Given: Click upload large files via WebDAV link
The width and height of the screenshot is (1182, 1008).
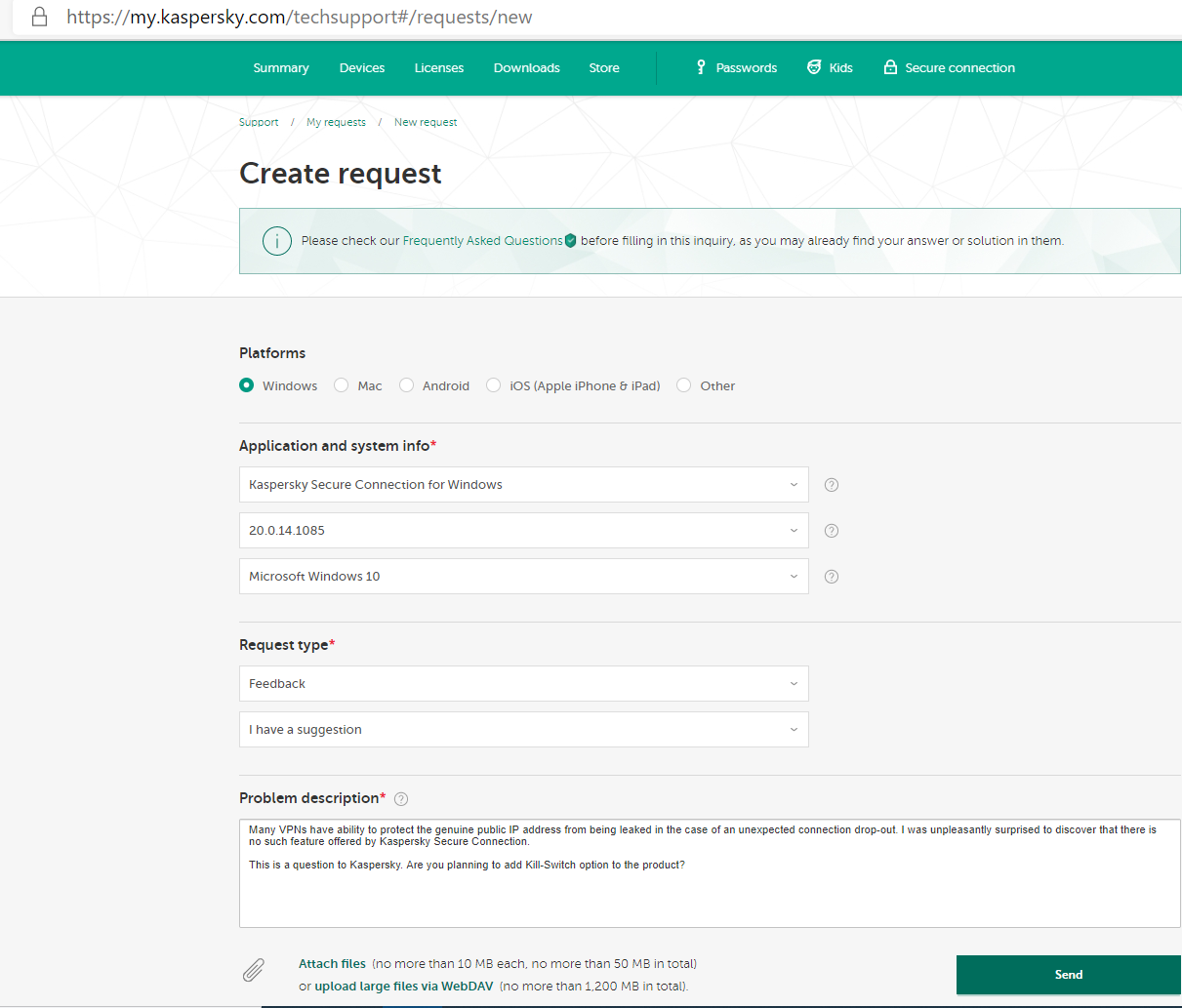Looking at the screenshot, I should 404,987.
